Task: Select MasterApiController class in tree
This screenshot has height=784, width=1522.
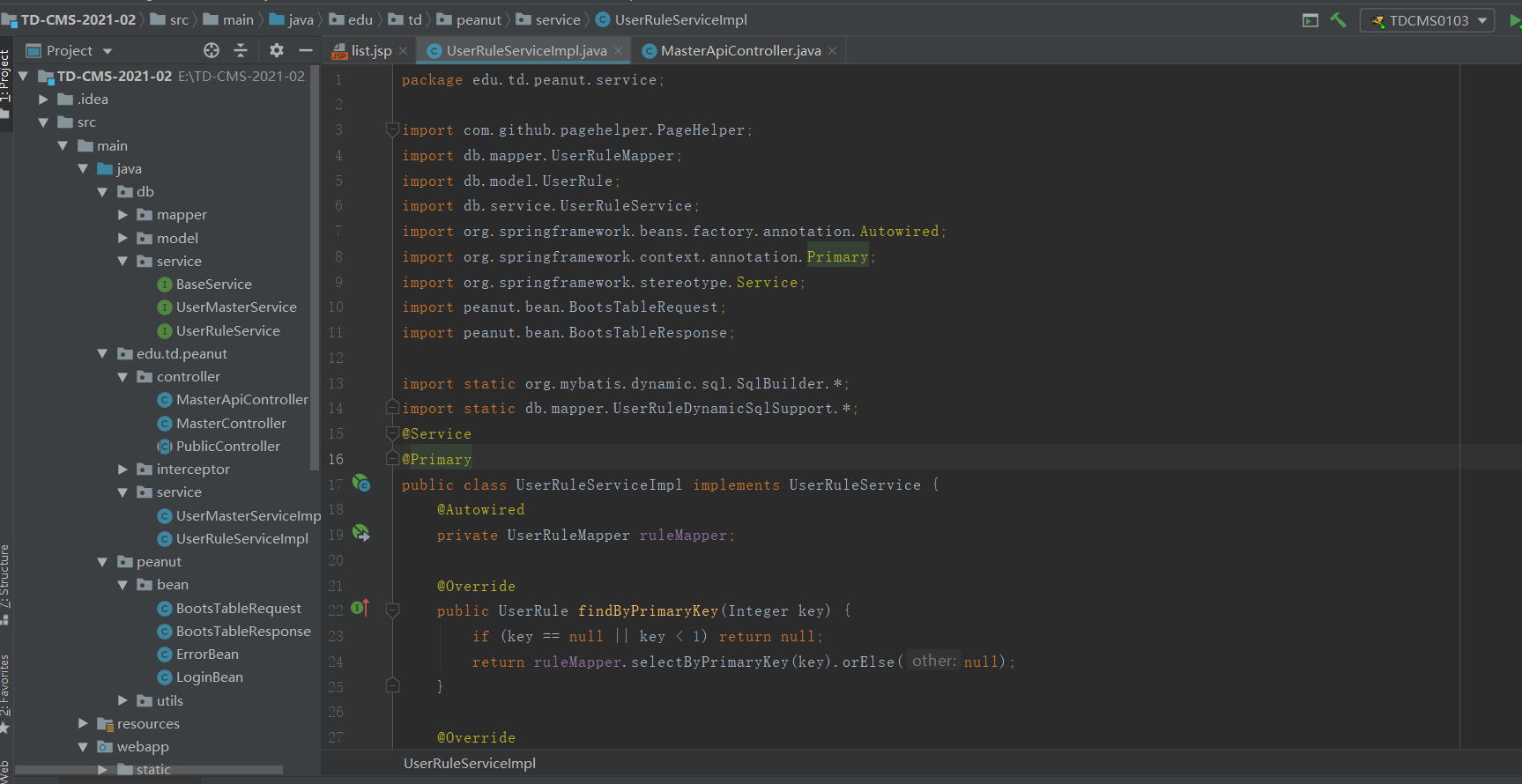Action: click(233, 400)
